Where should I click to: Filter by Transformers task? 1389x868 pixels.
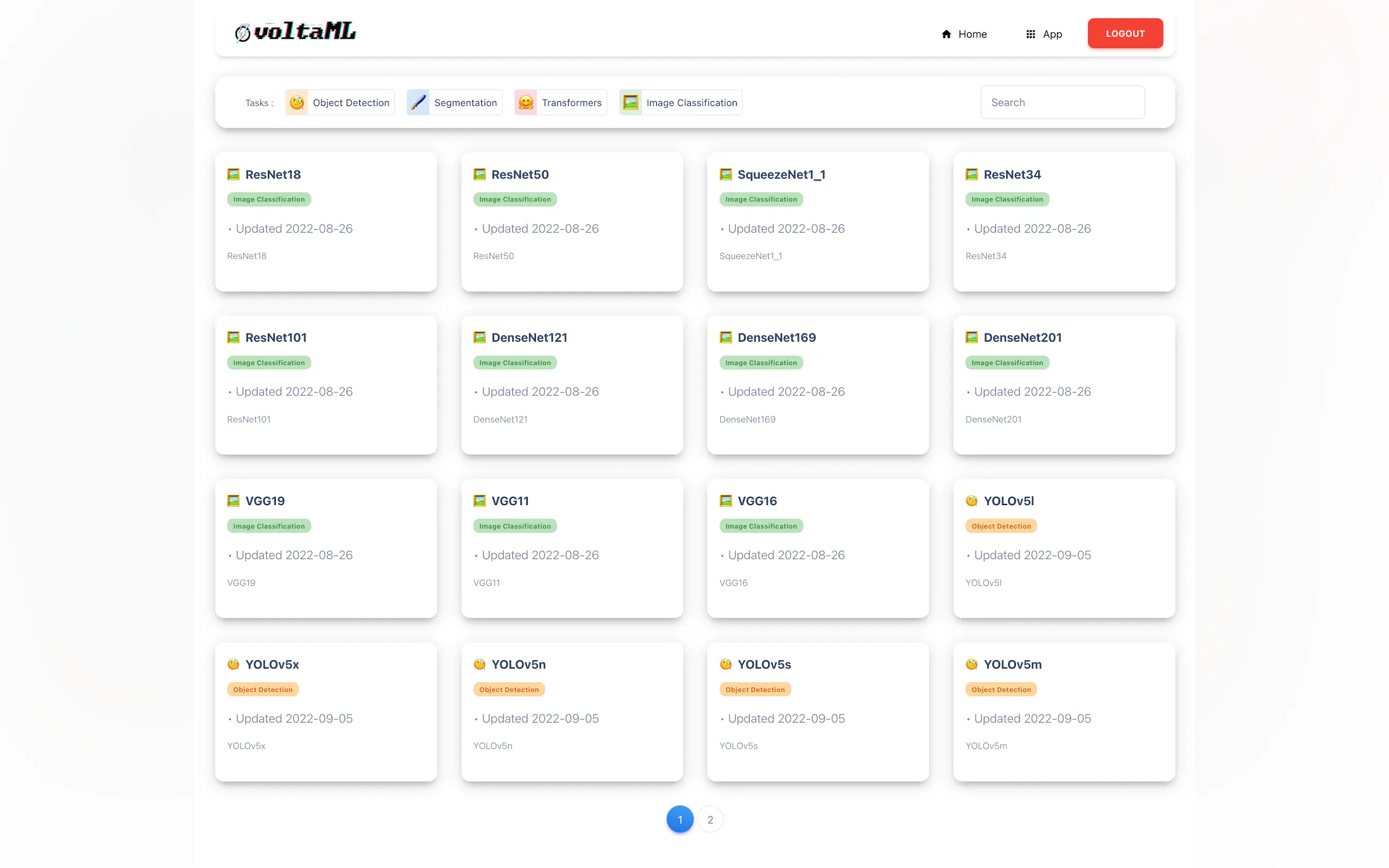click(571, 103)
